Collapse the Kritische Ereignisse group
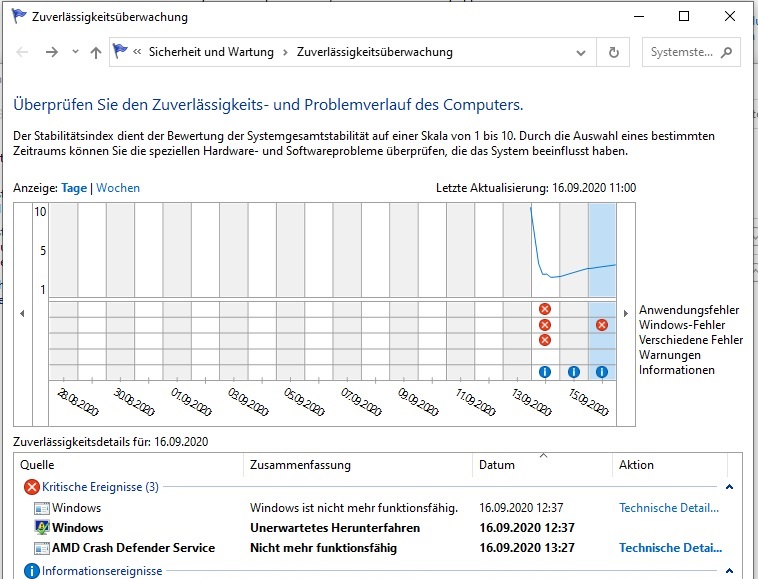 point(729,487)
